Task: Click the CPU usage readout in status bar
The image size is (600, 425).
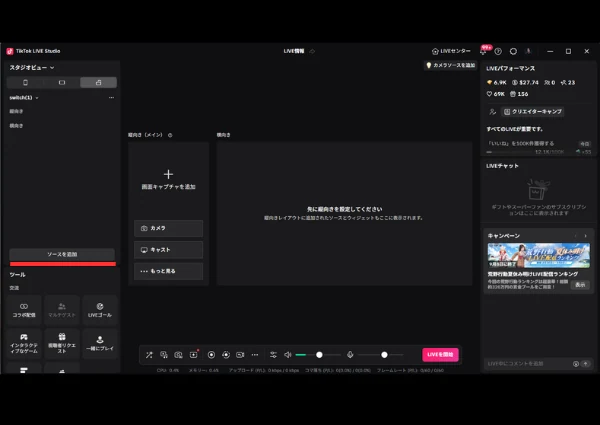Action: coord(168,370)
